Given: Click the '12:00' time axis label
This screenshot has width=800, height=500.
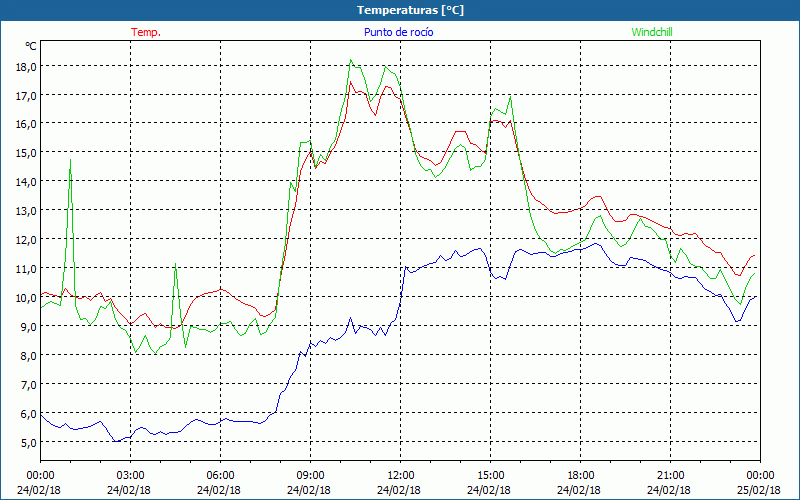Looking at the screenshot, I should 400,475.
